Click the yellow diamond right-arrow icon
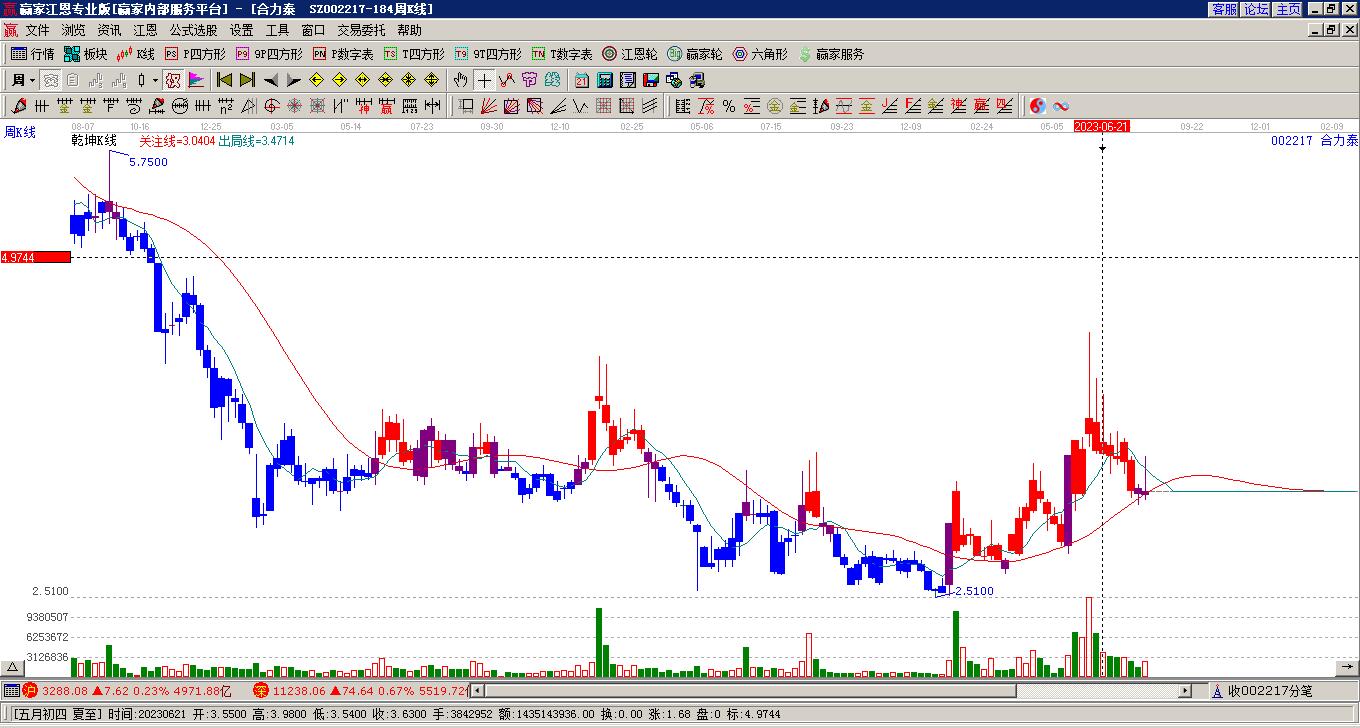Image resolution: width=1360 pixels, height=728 pixels. tap(339, 80)
